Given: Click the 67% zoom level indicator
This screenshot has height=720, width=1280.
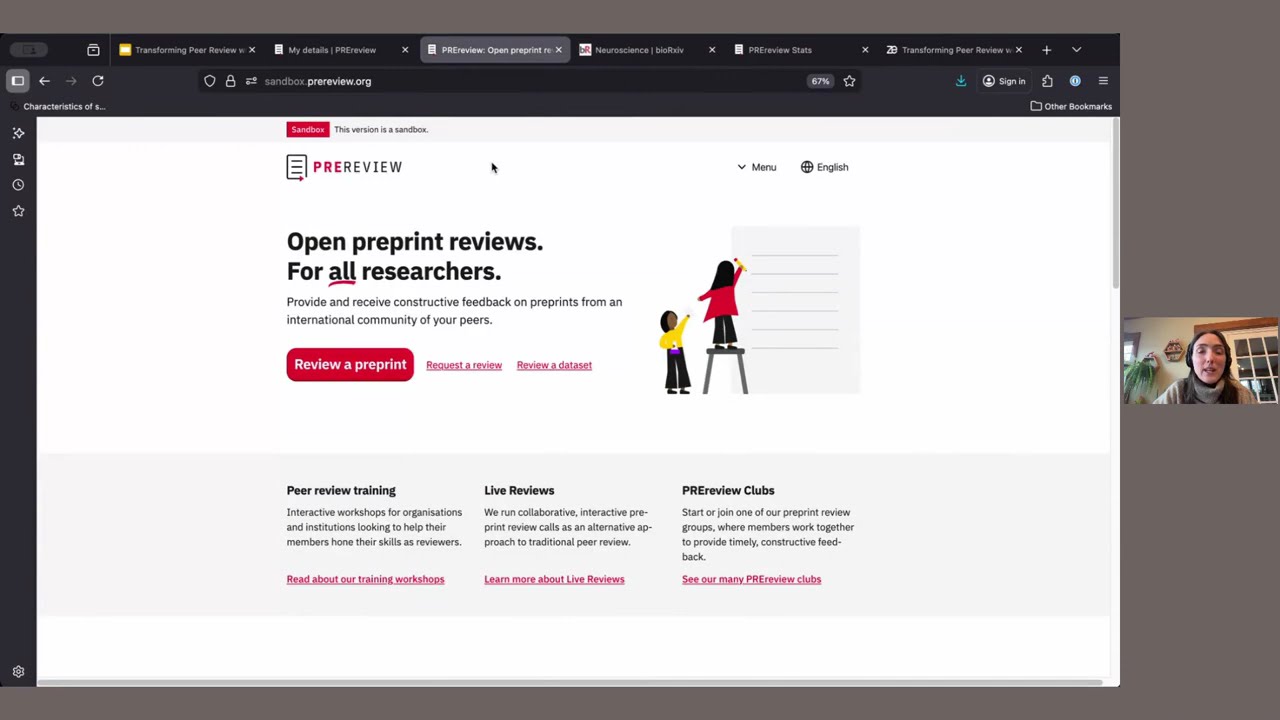Looking at the screenshot, I should pyautogui.click(x=820, y=81).
